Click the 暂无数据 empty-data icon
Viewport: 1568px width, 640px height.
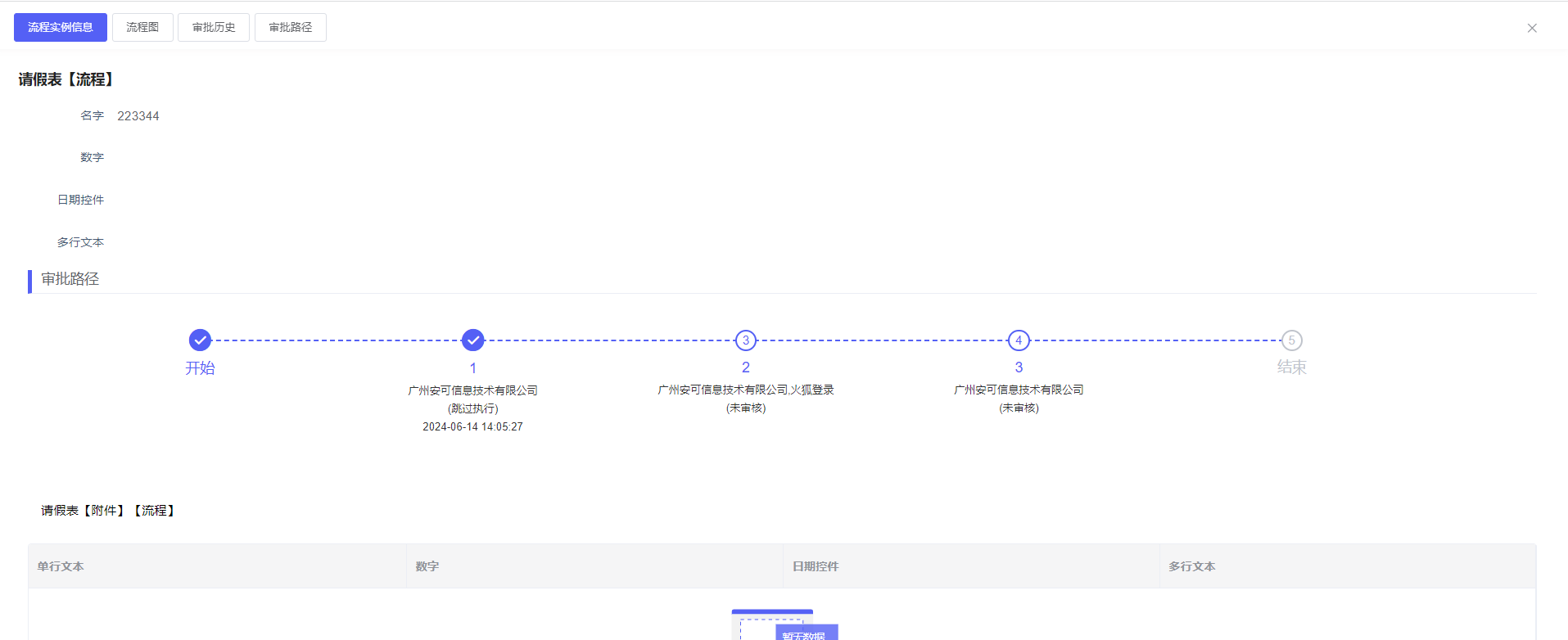(784, 627)
